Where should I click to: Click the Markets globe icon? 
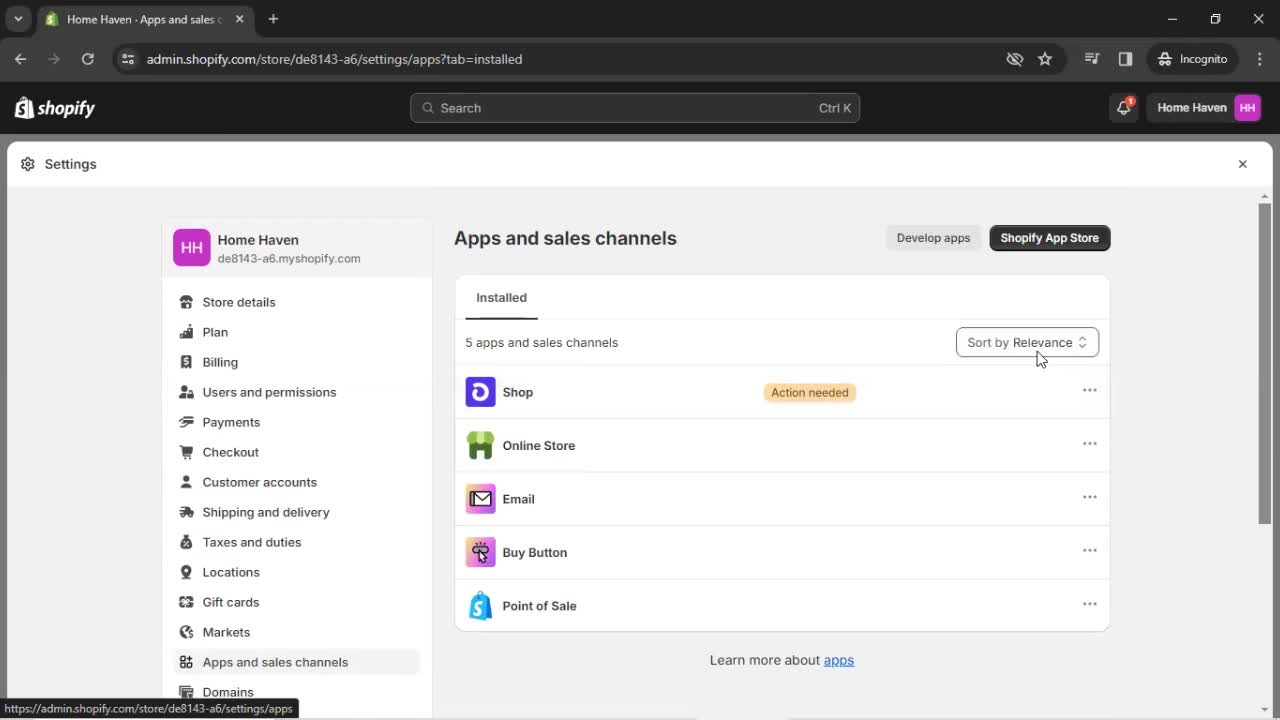click(186, 632)
